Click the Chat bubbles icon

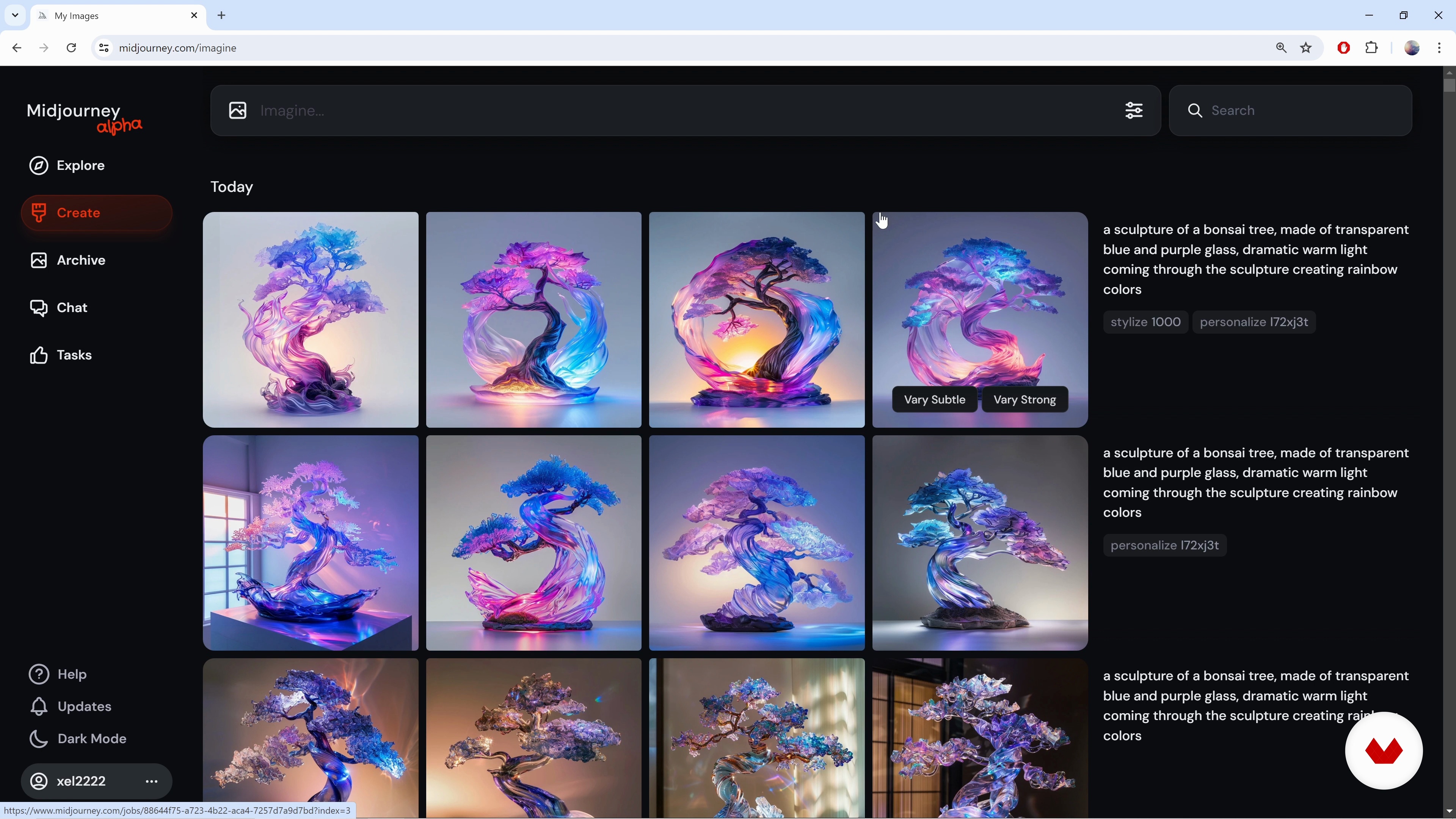click(x=38, y=308)
